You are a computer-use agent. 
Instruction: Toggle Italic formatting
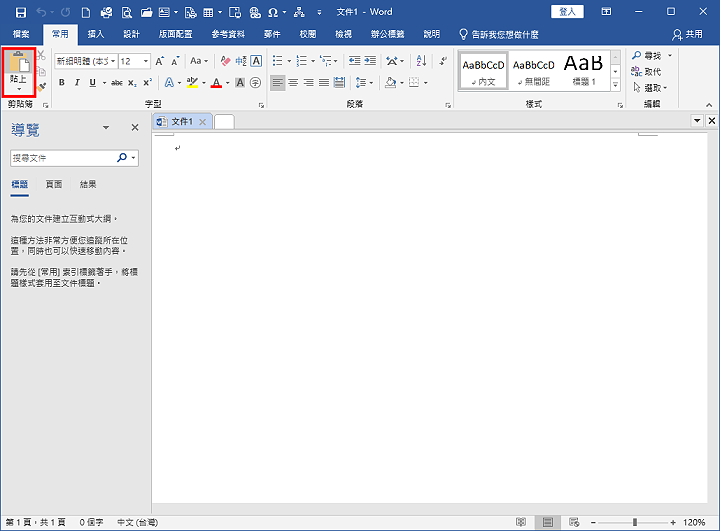(77, 83)
